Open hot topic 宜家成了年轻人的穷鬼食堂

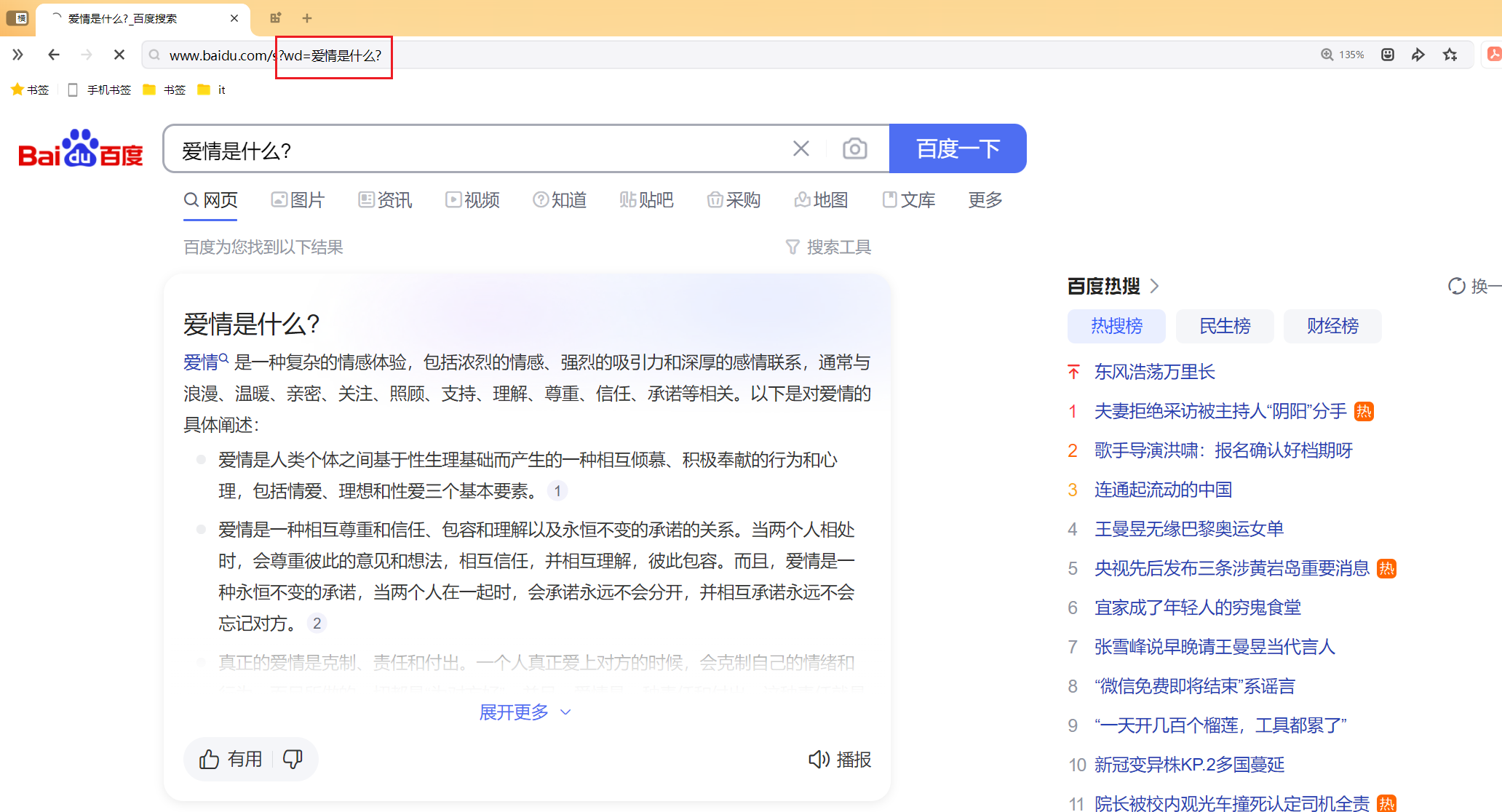click(1198, 608)
